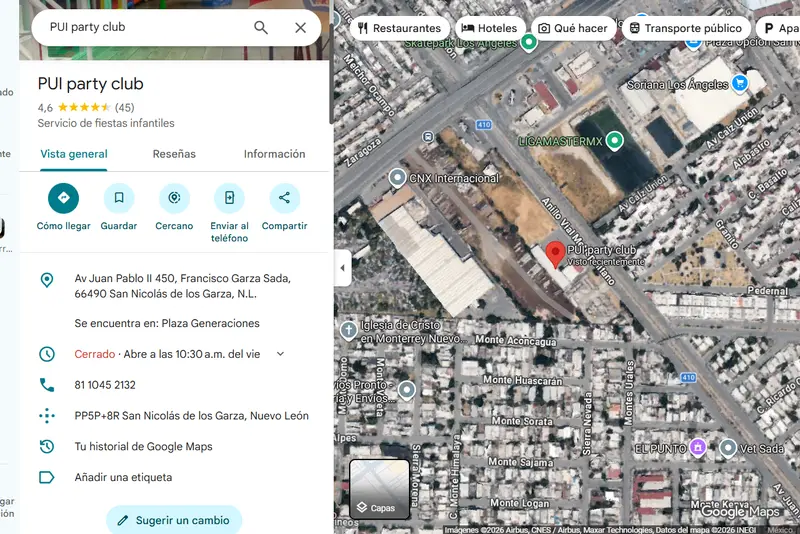The width and height of the screenshot is (800, 534).
Task: Click phone number 81 1045 2132
Action: (x=105, y=385)
